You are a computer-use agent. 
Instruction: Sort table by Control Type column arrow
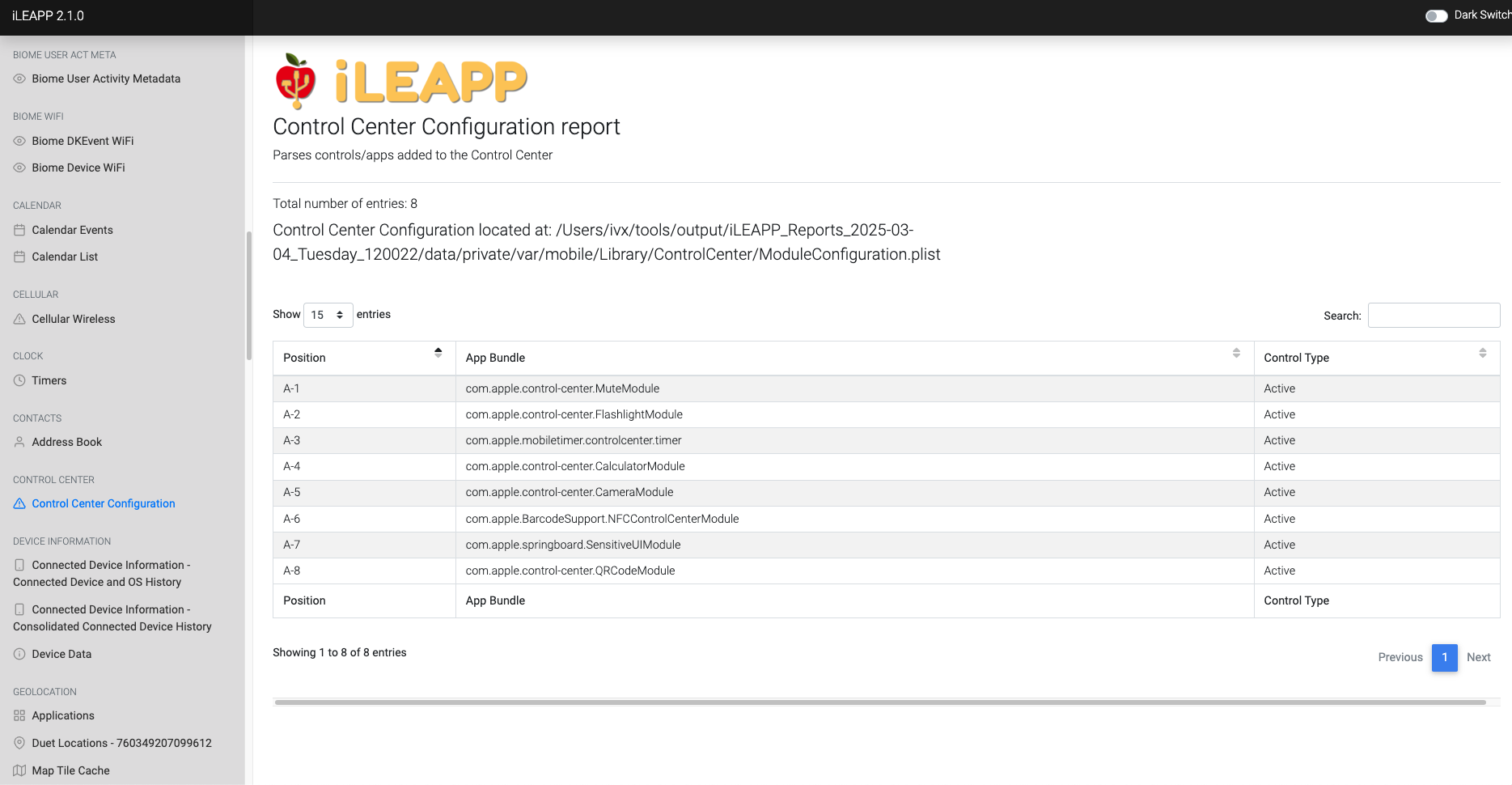[x=1482, y=353]
